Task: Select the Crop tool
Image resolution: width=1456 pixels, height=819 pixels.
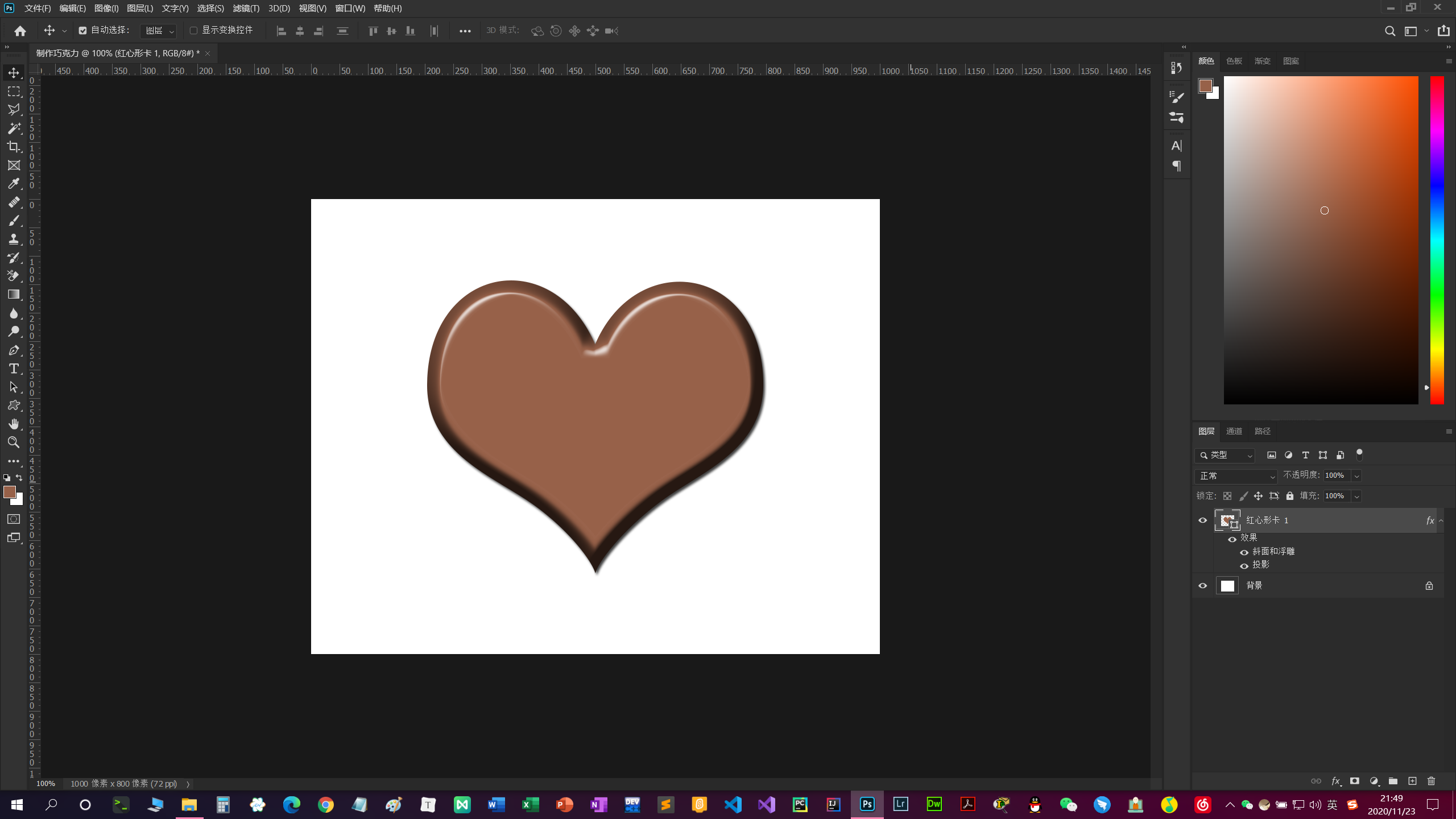Action: coord(14,147)
